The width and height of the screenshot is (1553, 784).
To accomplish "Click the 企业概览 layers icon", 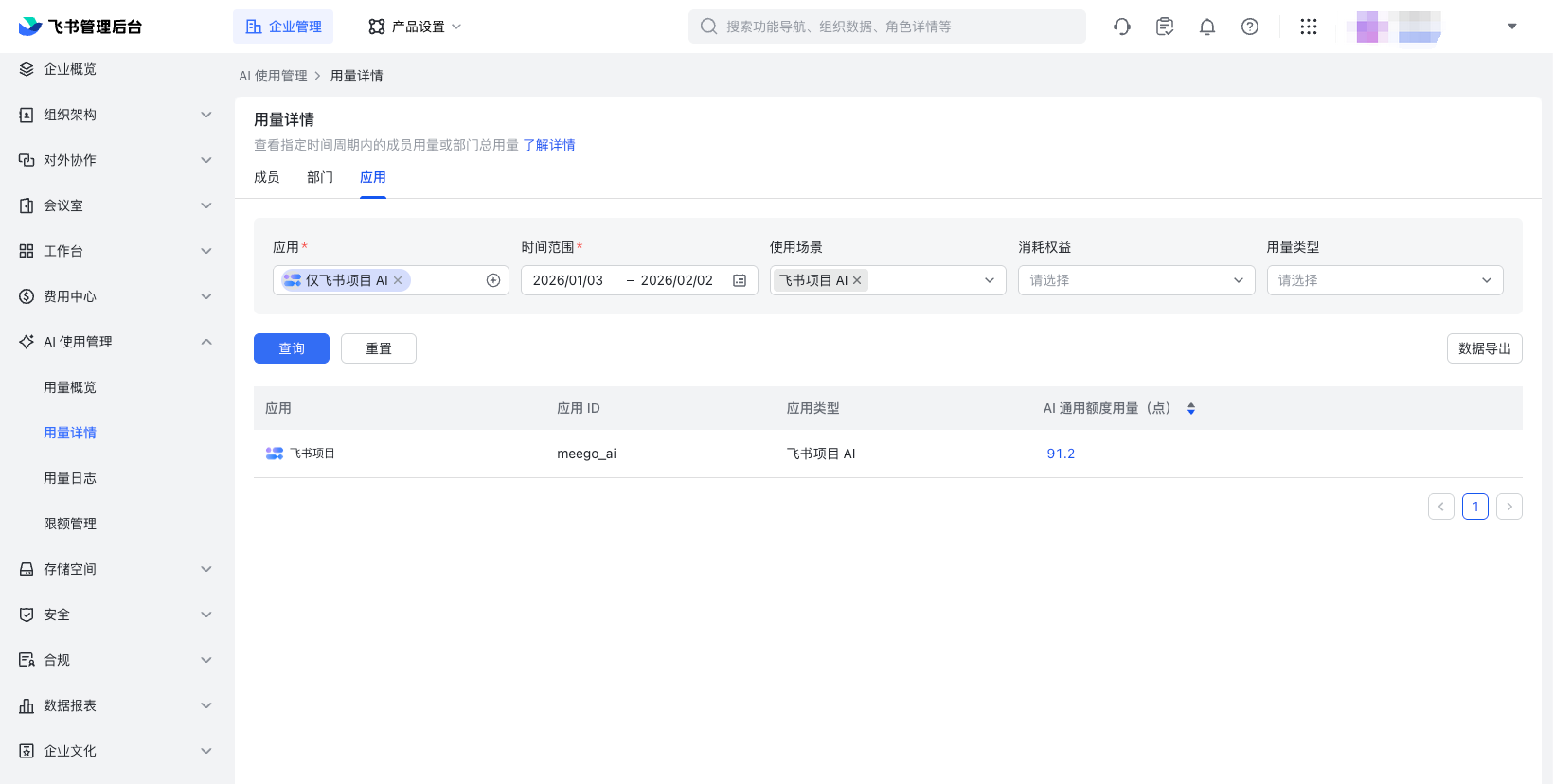I will (27, 69).
